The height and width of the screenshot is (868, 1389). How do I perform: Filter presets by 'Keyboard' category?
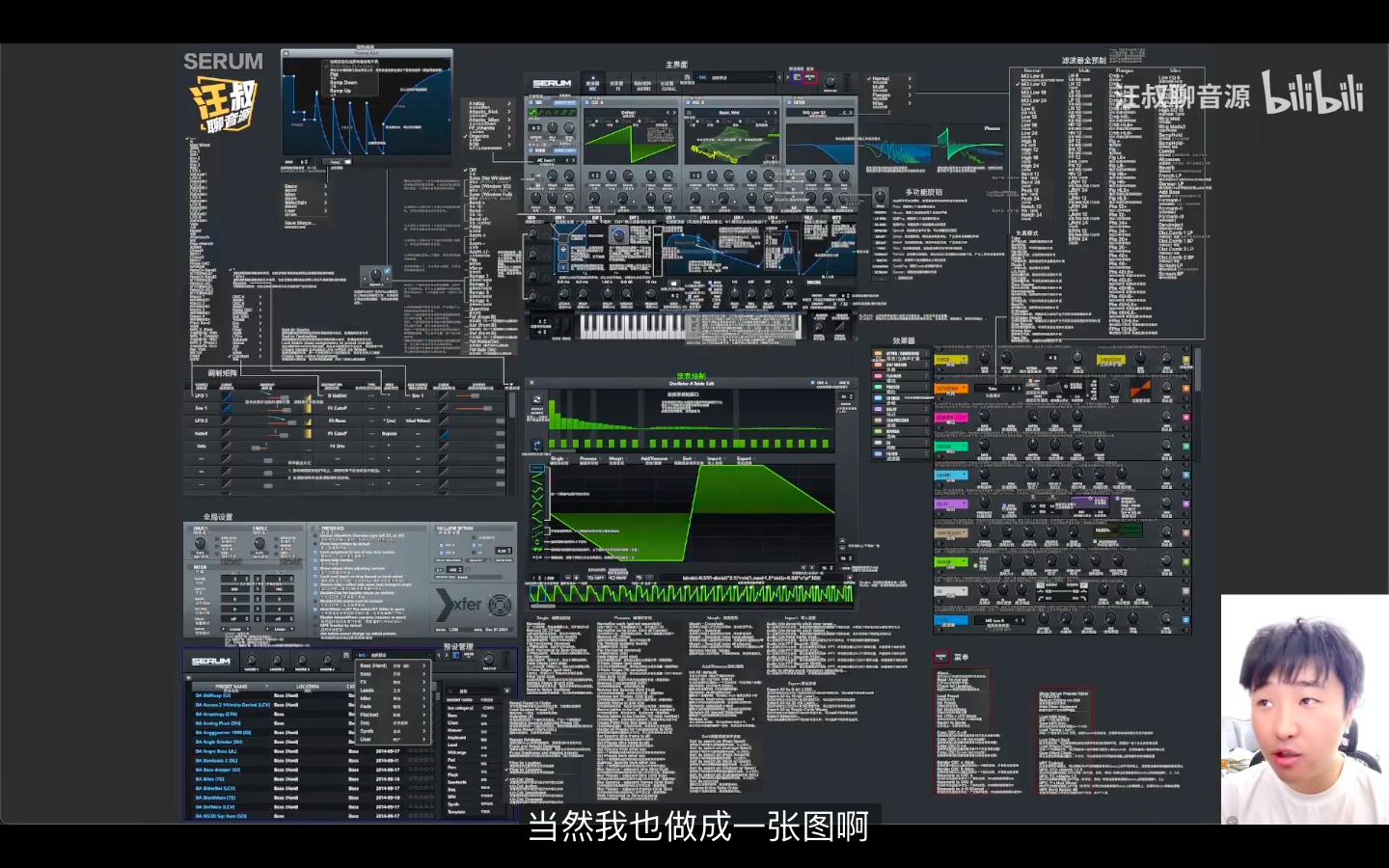click(x=456, y=738)
